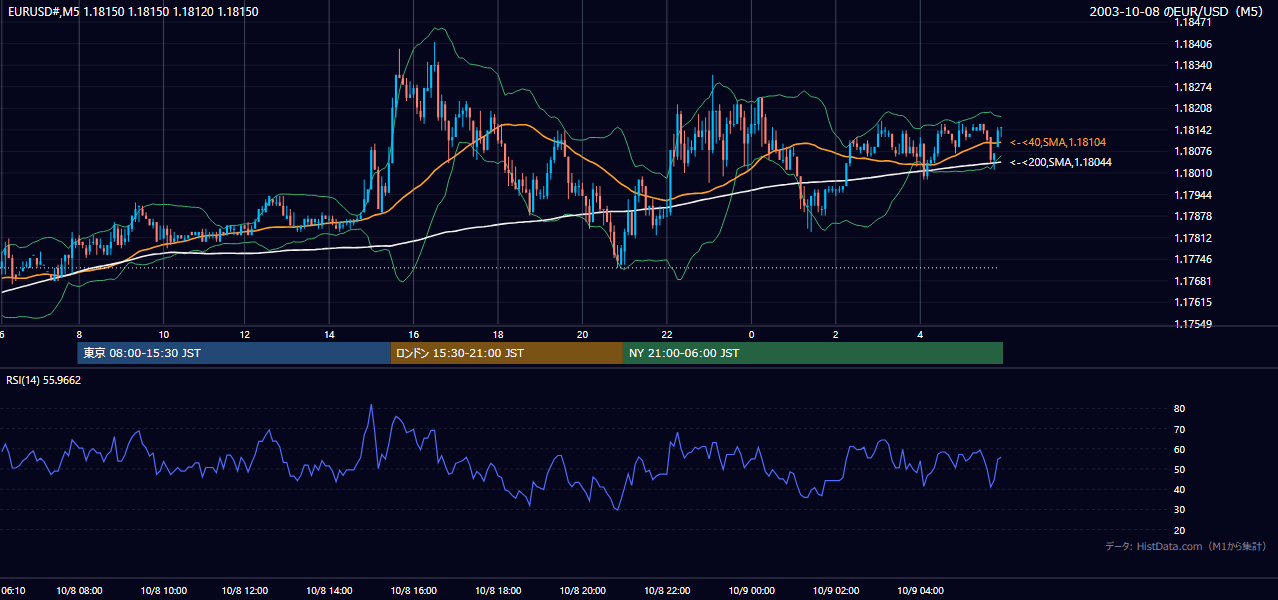Click the 10/8 18:00 date label
The width and height of the screenshot is (1278, 600).
(498, 591)
